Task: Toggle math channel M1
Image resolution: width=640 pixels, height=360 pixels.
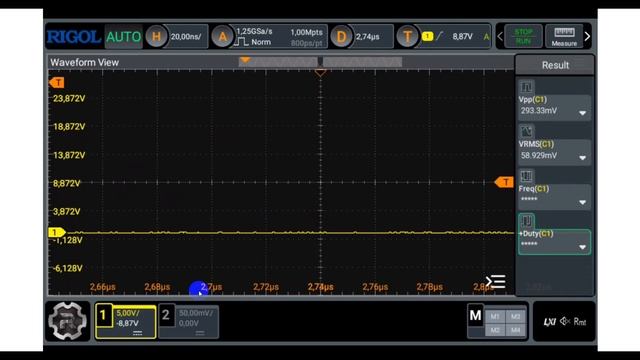Action: tap(495, 316)
